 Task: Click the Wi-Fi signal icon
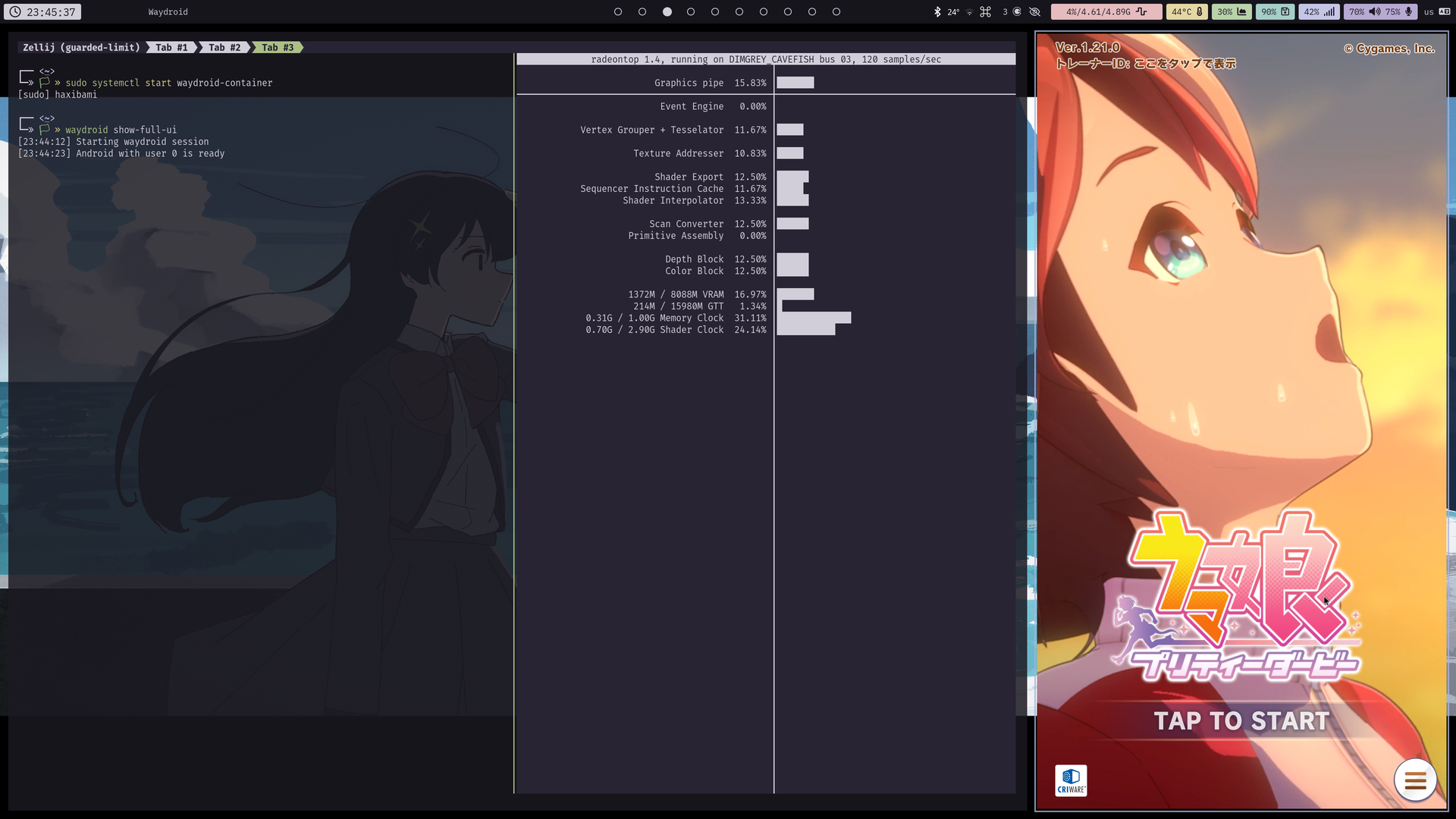point(969,12)
